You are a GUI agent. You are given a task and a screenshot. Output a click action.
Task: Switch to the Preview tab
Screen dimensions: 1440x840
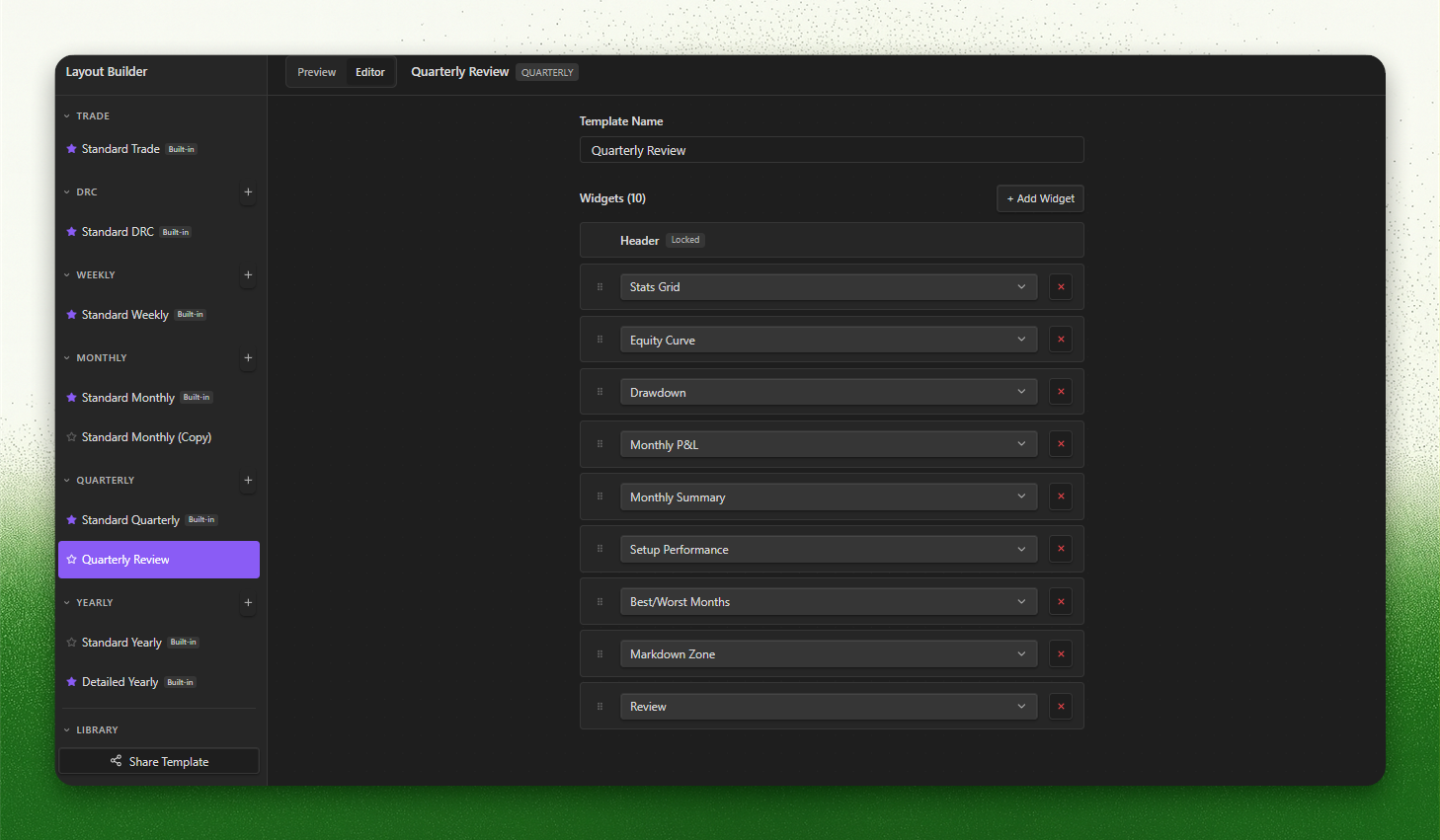(317, 72)
